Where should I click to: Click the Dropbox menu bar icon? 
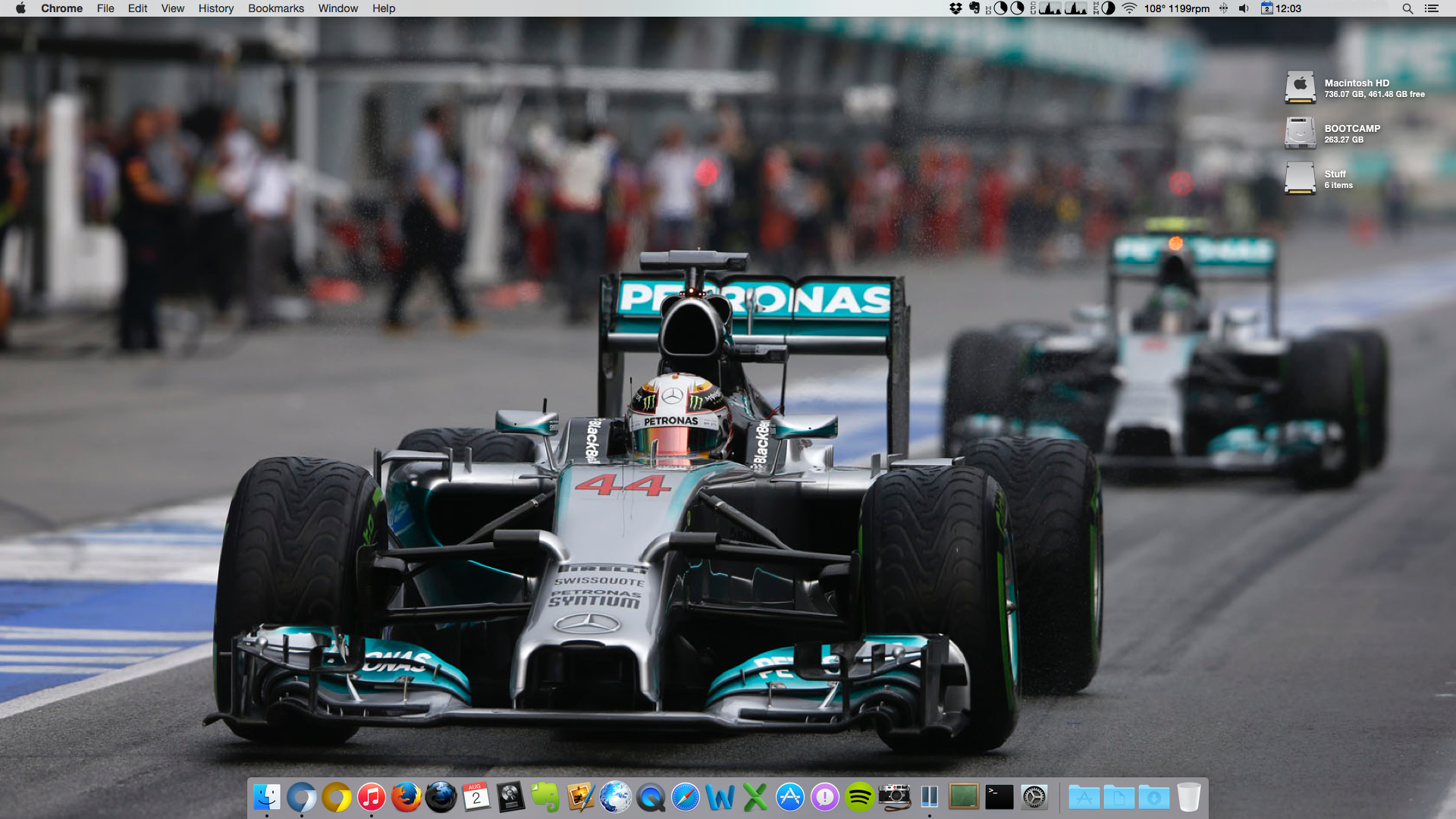pos(955,8)
